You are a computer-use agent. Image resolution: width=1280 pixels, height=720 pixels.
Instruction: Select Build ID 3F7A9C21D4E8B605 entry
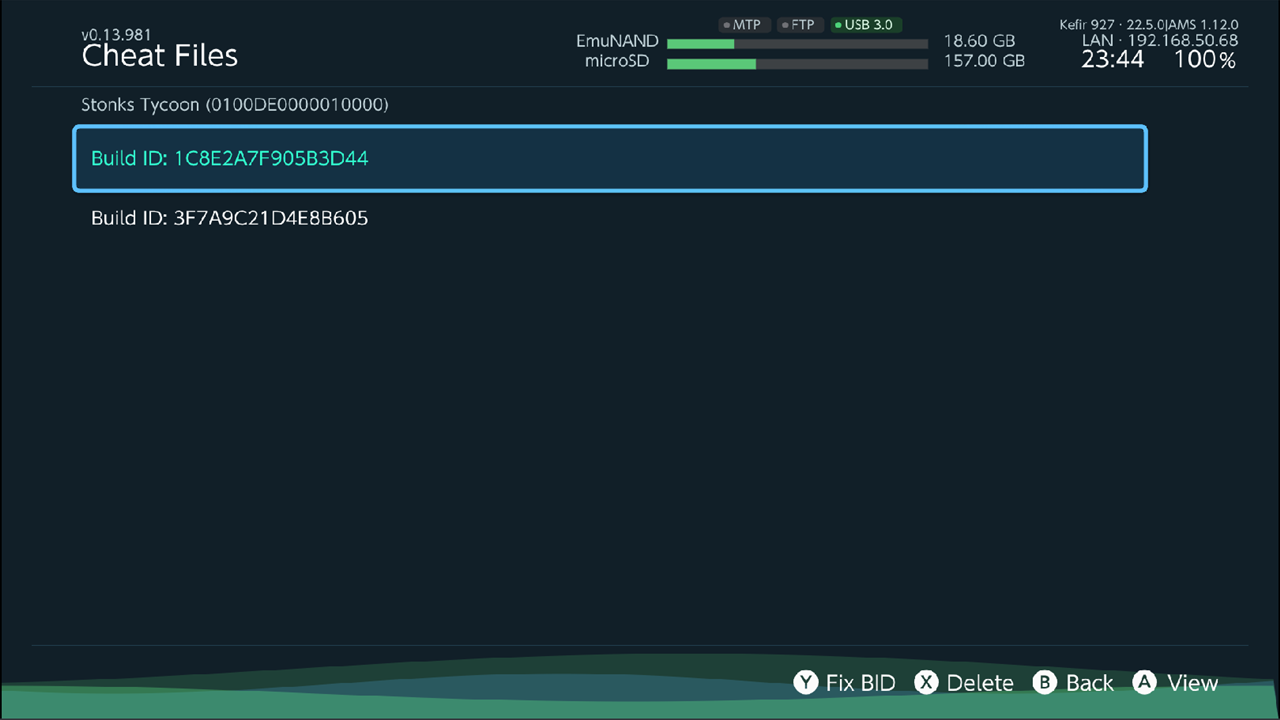pyautogui.click(x=610, y=217)
